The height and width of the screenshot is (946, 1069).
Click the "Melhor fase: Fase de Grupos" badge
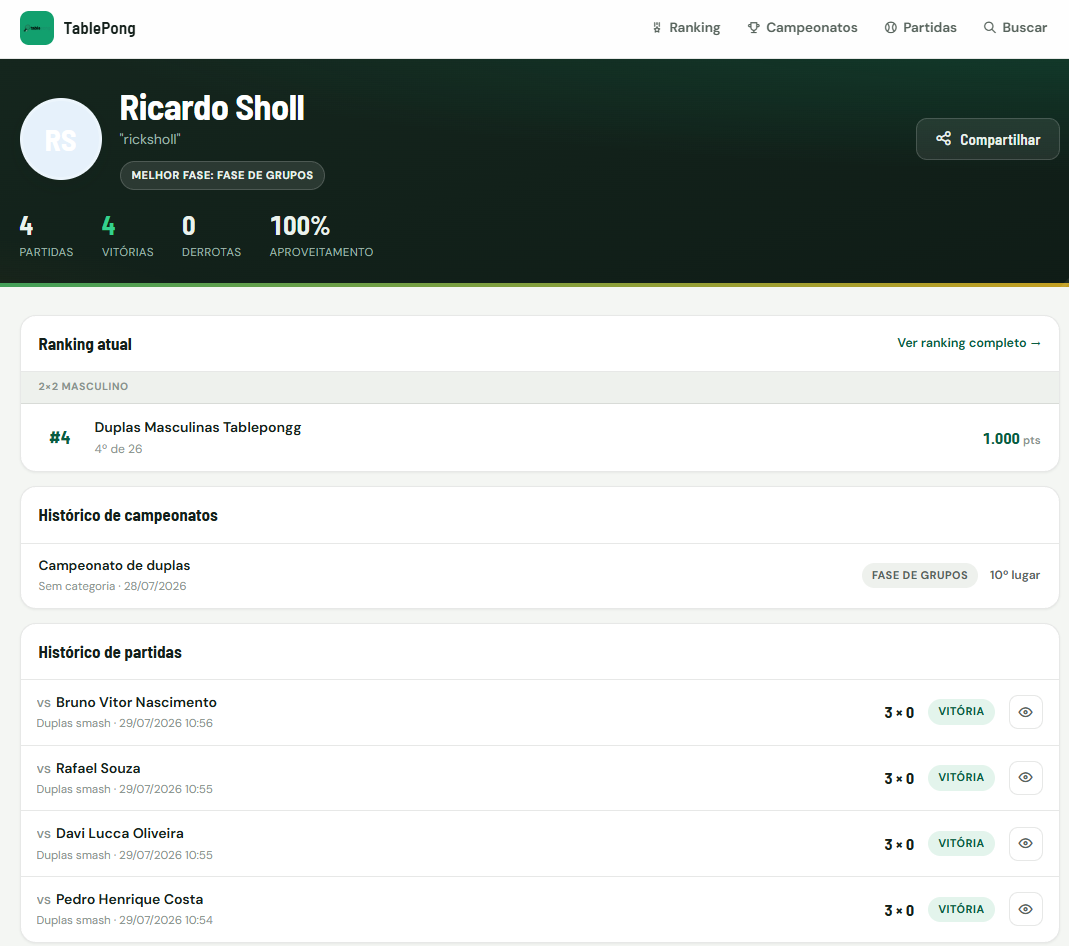222,175
